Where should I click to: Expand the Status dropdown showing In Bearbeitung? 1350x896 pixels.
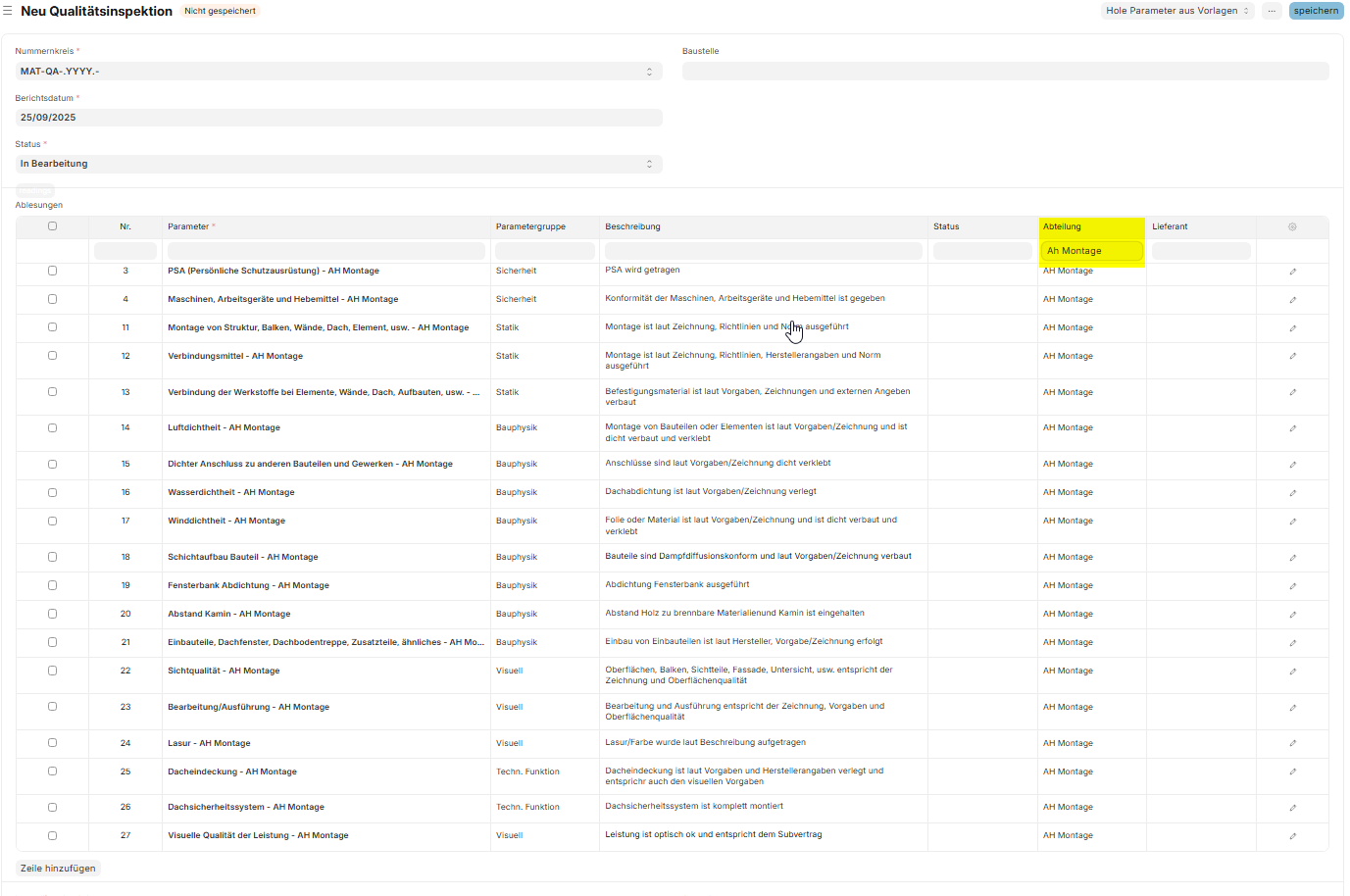pyautogui.click(x=338, y=164)
